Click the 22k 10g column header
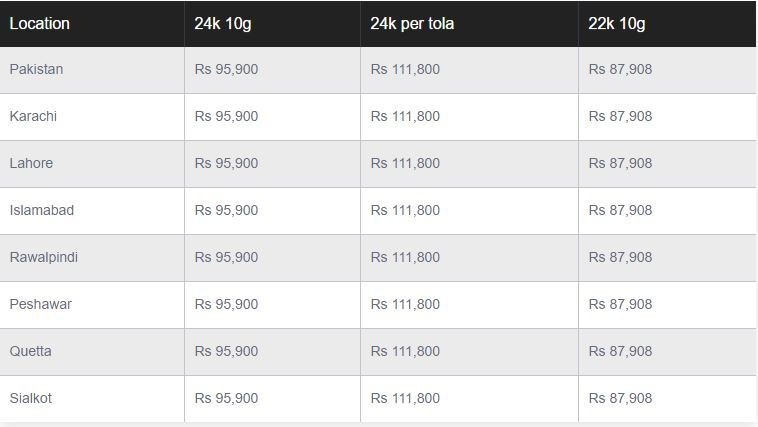 [617, 23]
